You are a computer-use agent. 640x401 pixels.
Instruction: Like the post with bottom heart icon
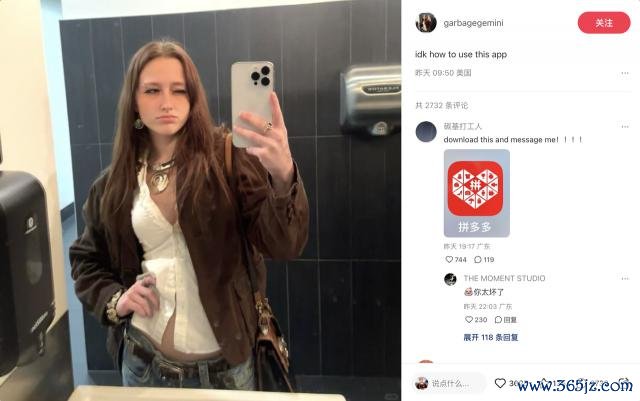coord(500,383)
